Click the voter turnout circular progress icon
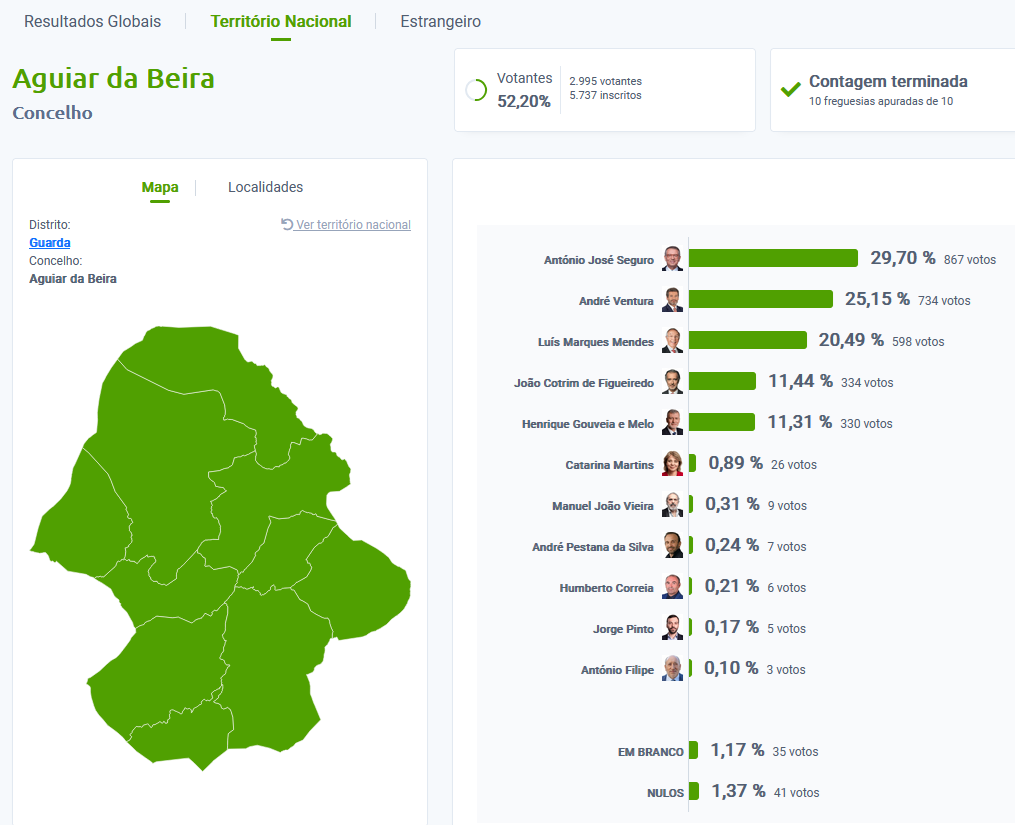This screenshot has height=825, width=1015. 476,90
